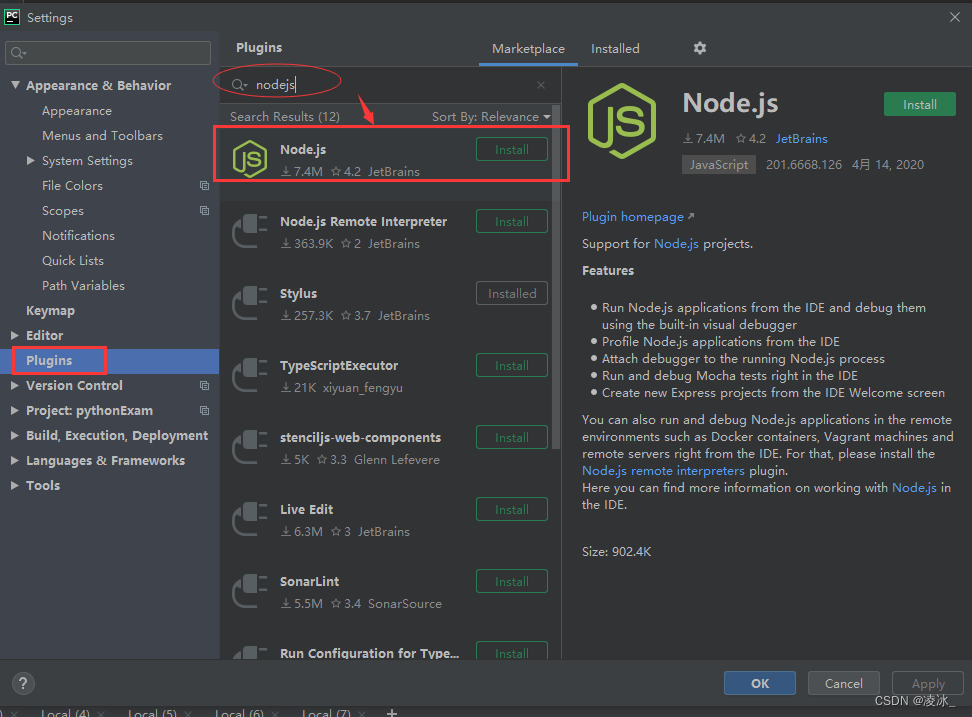
Task: Install the SonarLint plugin
Action: point(511,581)
